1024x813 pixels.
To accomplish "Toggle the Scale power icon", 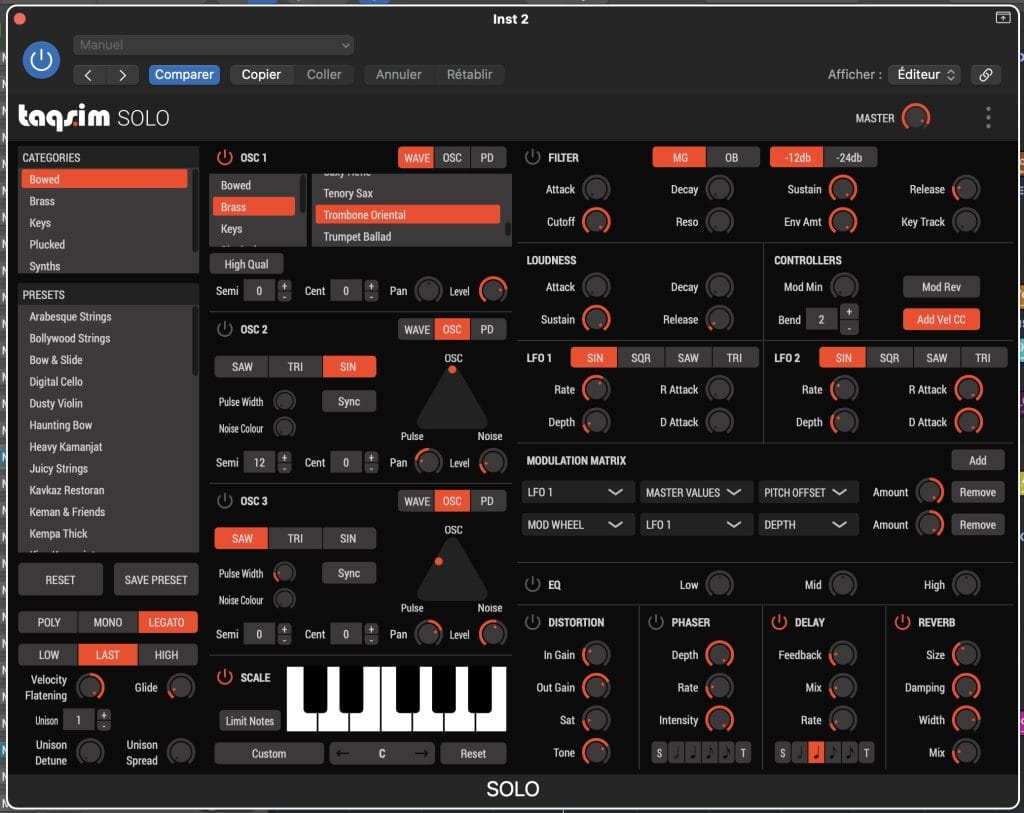I will click(224, 677).
